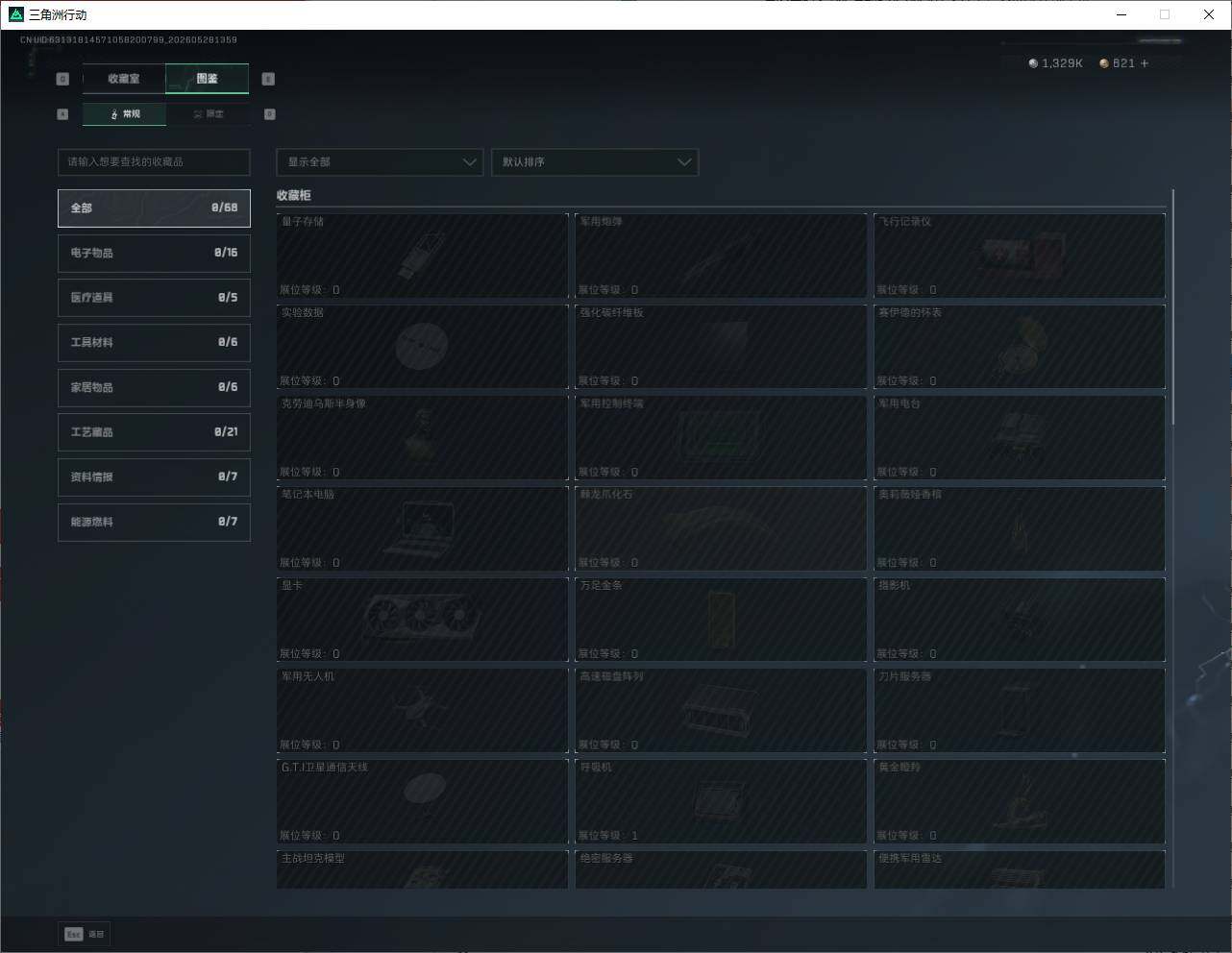Click the plus icon beside 821 currency
The height and width of the screenshot is (953, 1232).
click(1144, 63)
